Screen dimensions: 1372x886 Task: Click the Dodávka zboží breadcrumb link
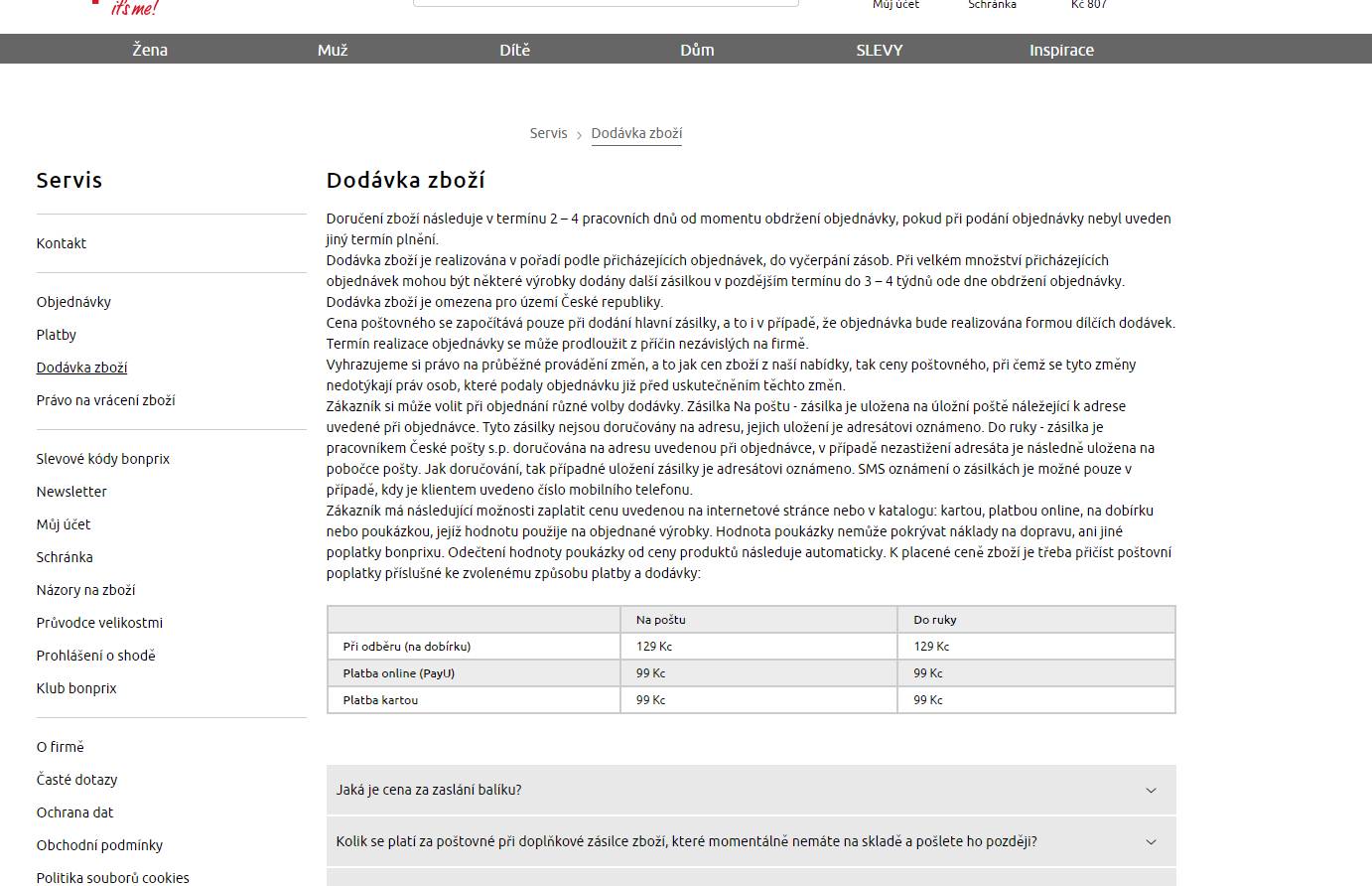tap(636, 133)
